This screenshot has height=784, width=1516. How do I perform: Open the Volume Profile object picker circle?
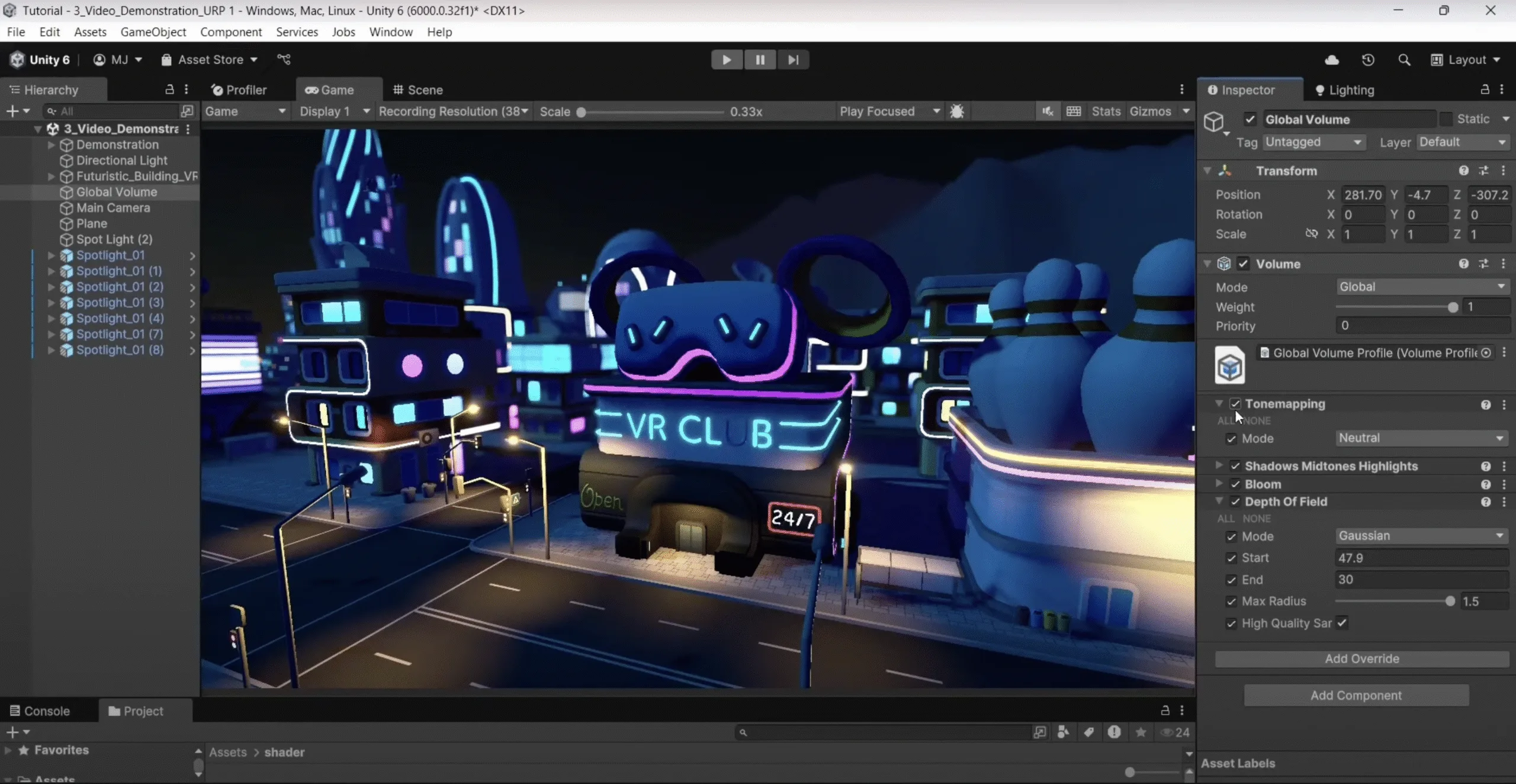tap(1486, 353)
